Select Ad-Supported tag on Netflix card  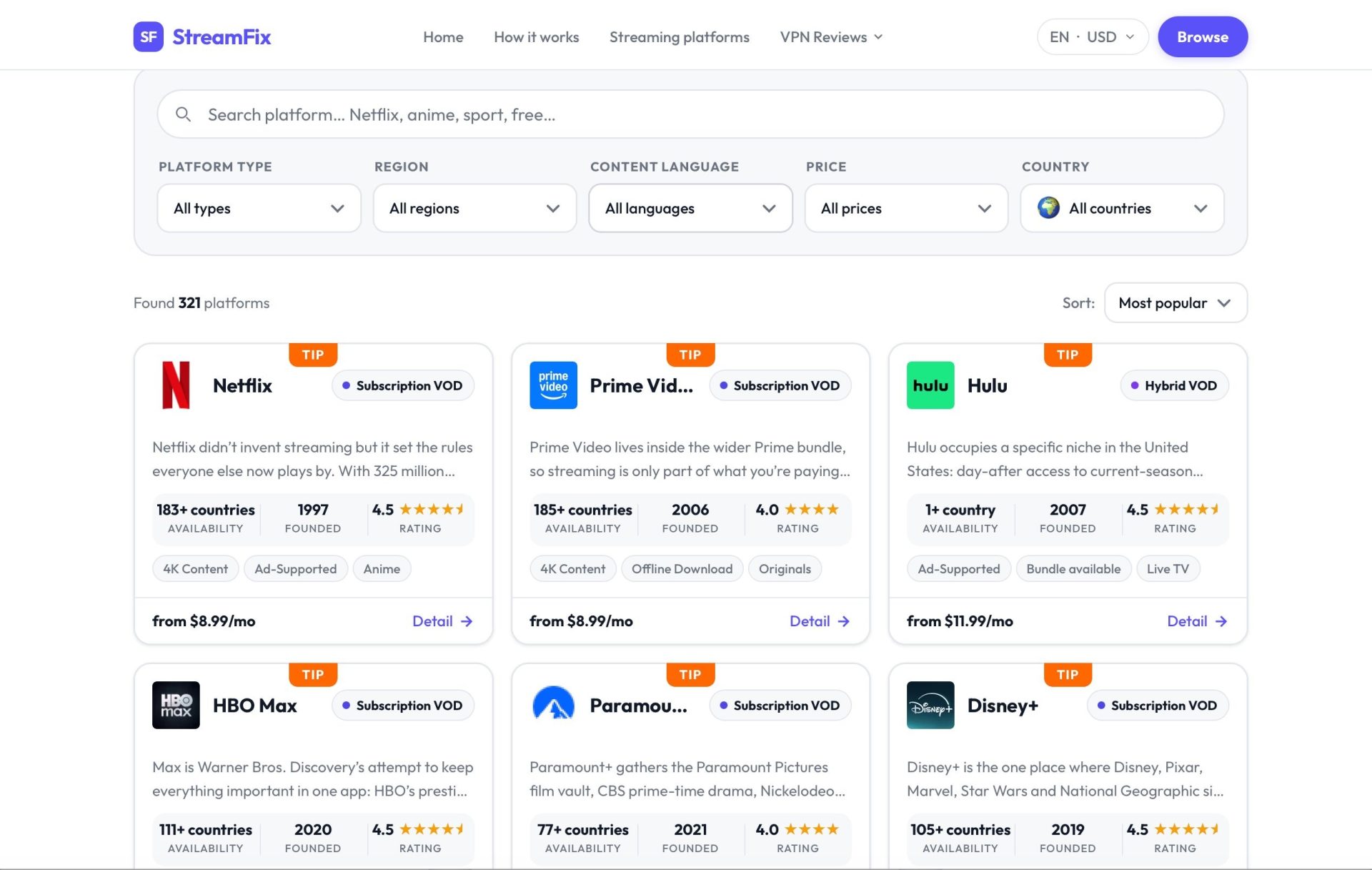[295, 569]
